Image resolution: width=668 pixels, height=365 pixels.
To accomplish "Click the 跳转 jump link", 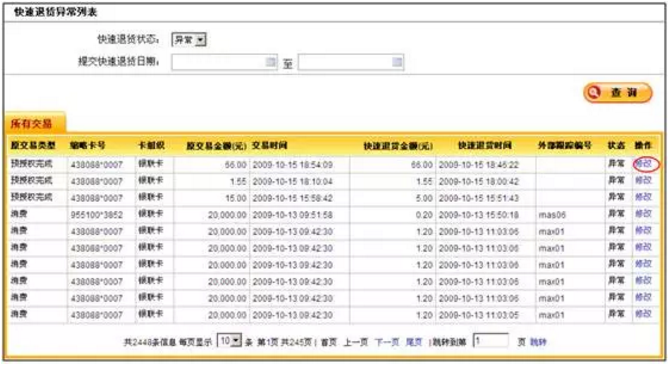I will tap(538, 342).
